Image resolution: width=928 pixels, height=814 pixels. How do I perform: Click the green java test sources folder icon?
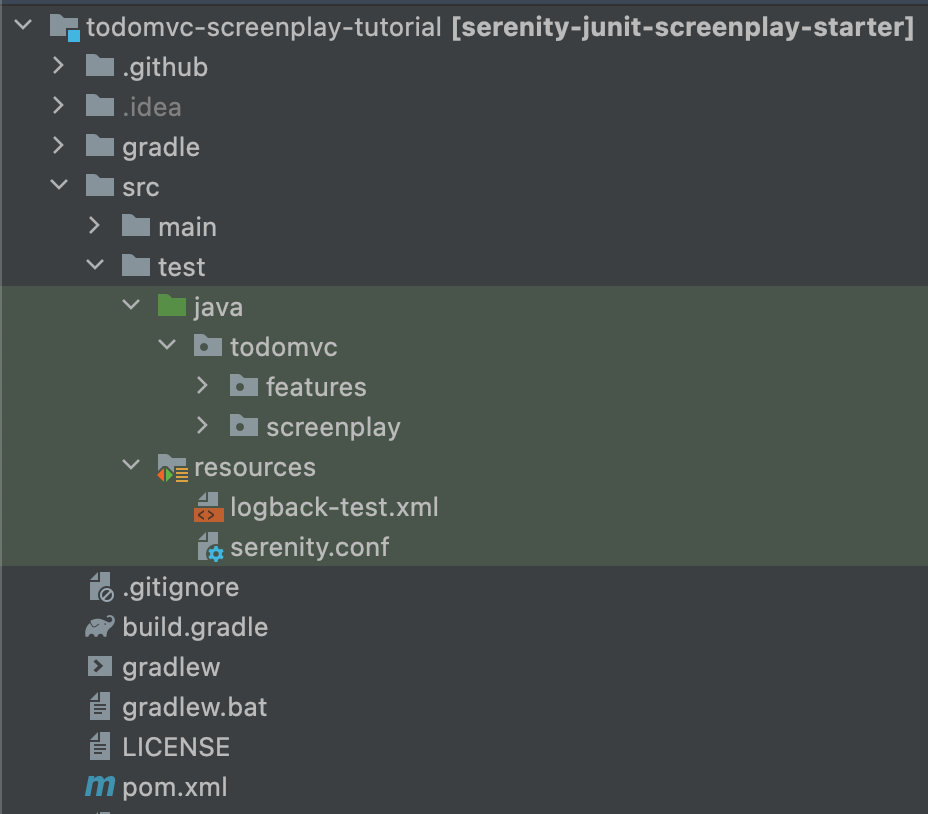[172, 307]
